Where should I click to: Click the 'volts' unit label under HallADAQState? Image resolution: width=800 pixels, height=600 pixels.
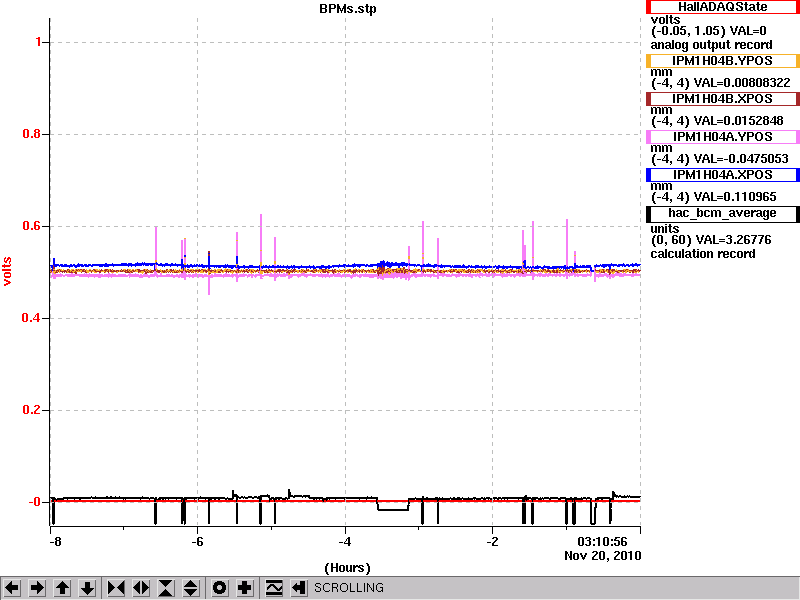(x=665, y=19)
